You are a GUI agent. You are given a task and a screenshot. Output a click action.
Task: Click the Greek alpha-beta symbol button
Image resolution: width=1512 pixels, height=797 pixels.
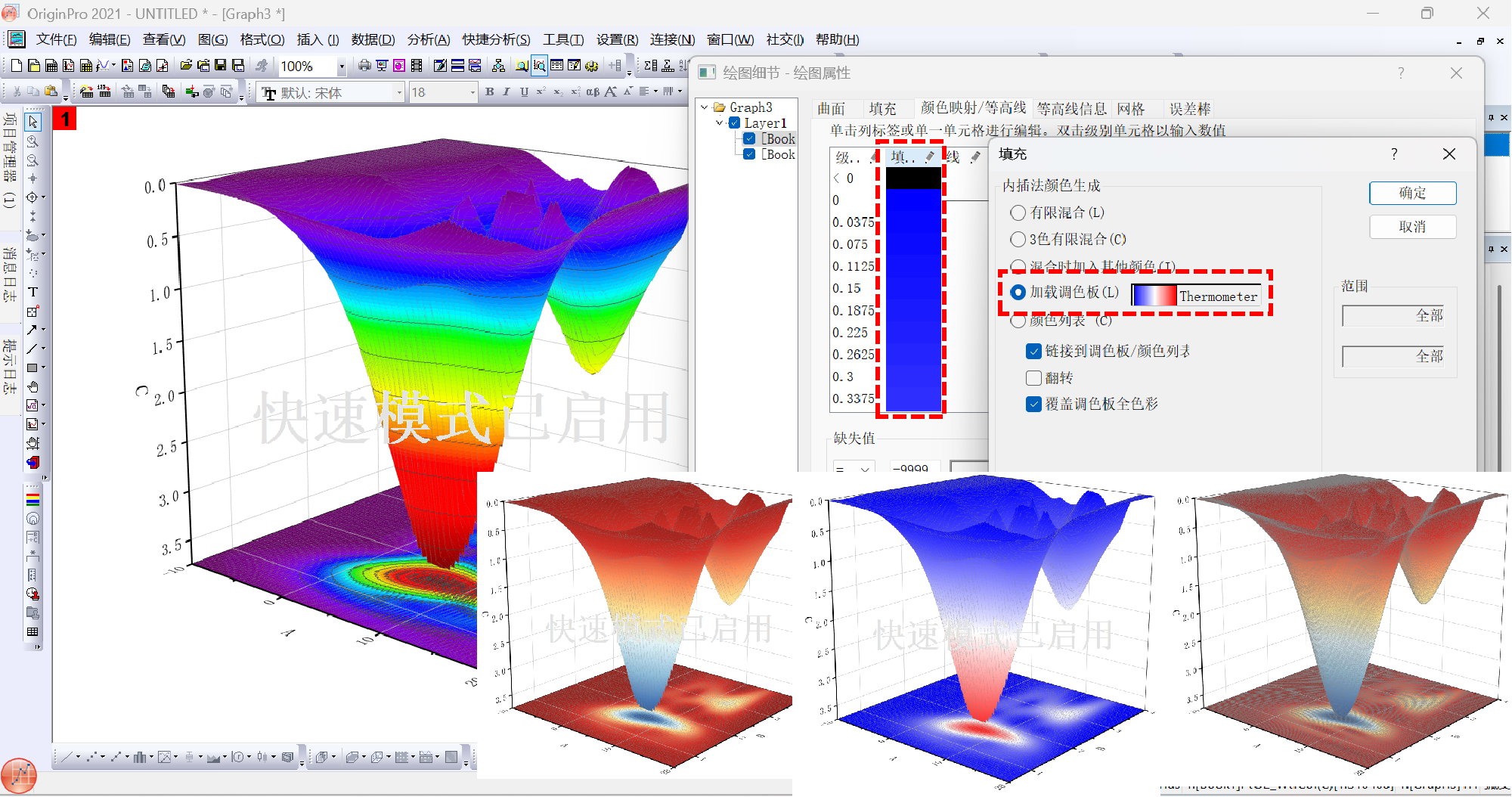tap(593, 91)
